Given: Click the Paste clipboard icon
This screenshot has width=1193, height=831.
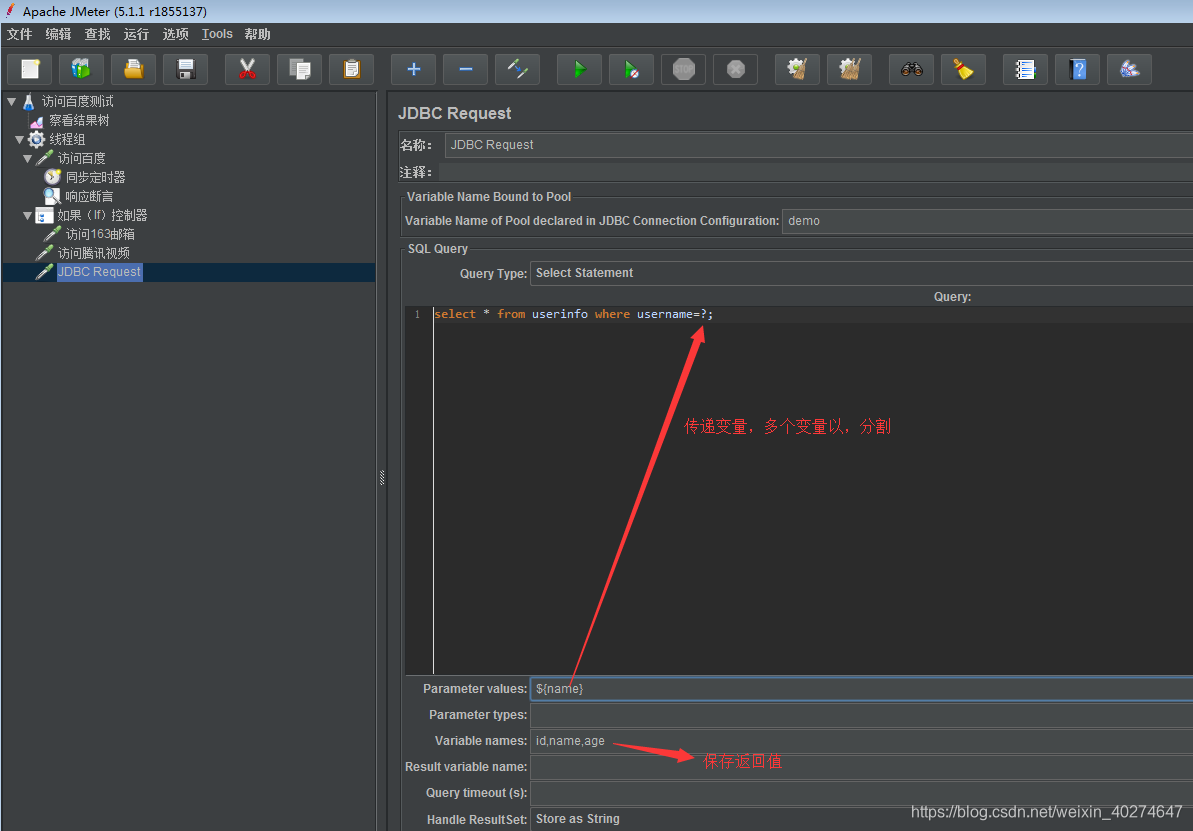Looking at the screenshot, I should pyautogui.click(x=352, y=69).
